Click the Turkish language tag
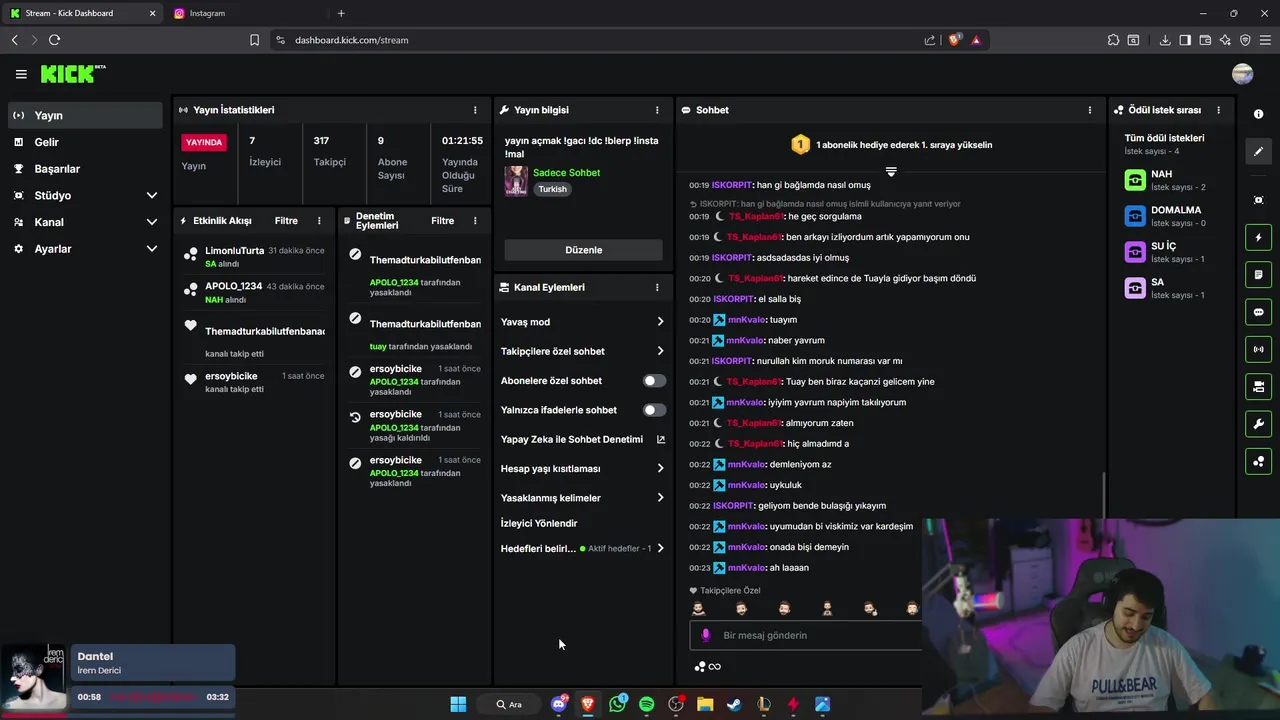This screenshot has width=1280, height=720. (552, 189)
